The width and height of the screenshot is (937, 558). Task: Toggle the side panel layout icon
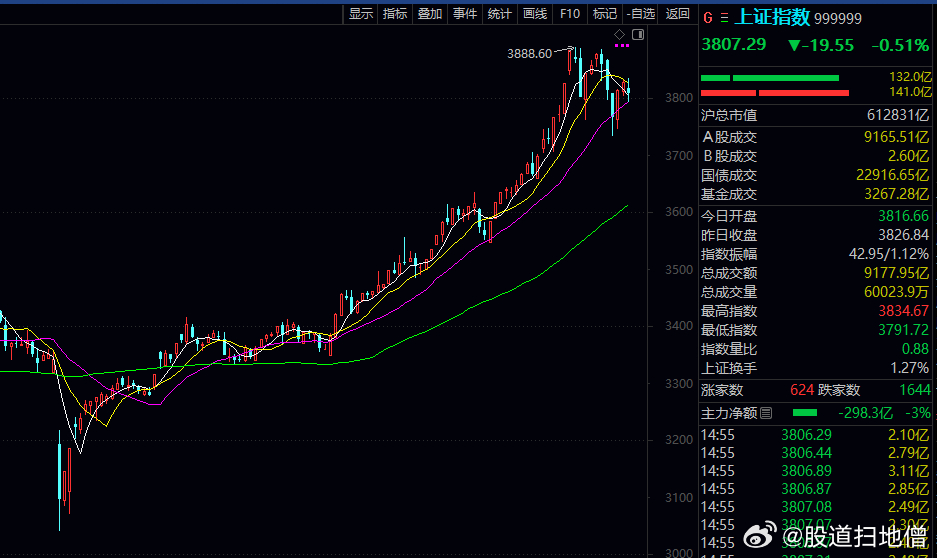coord(638,34)
